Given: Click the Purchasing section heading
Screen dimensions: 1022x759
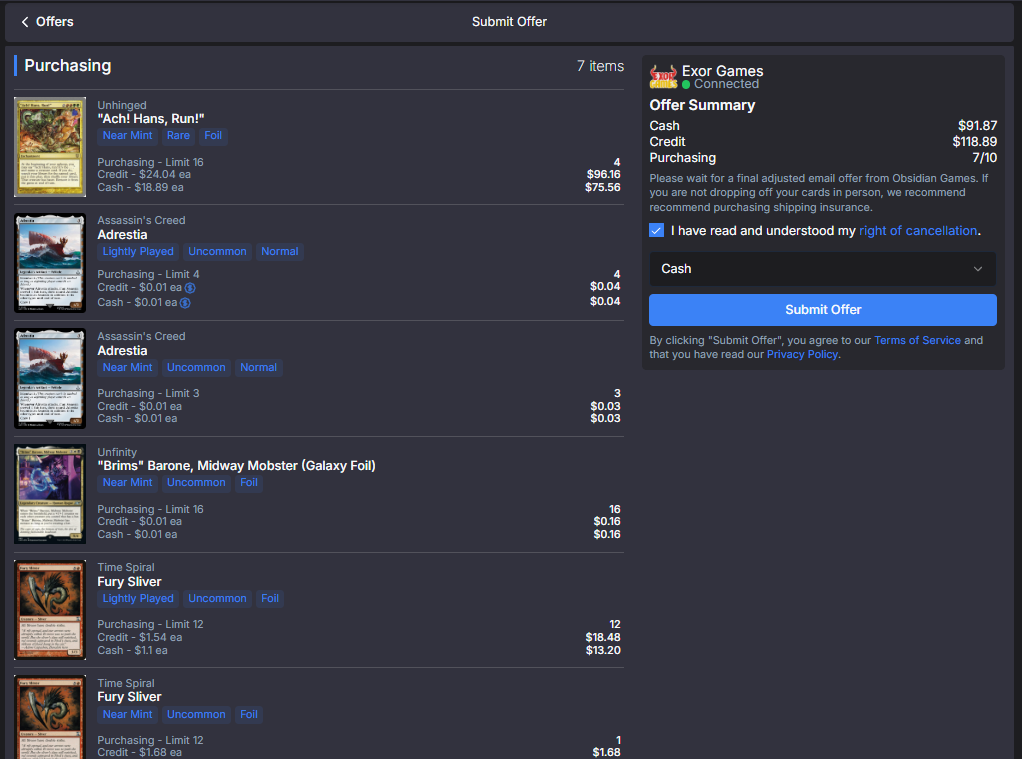Looking at the screenshot, I should (68, 65).
